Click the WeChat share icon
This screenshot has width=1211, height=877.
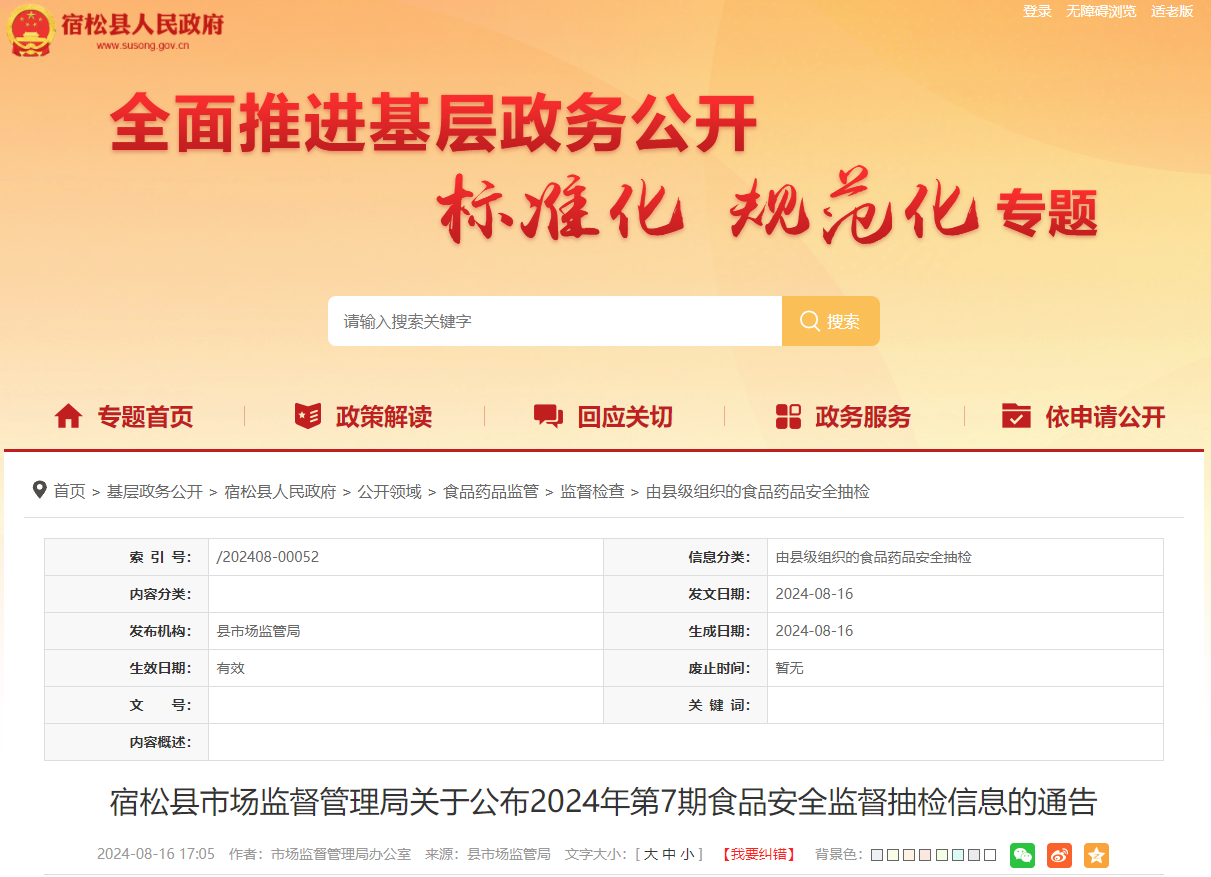[x=1022, y=855]
